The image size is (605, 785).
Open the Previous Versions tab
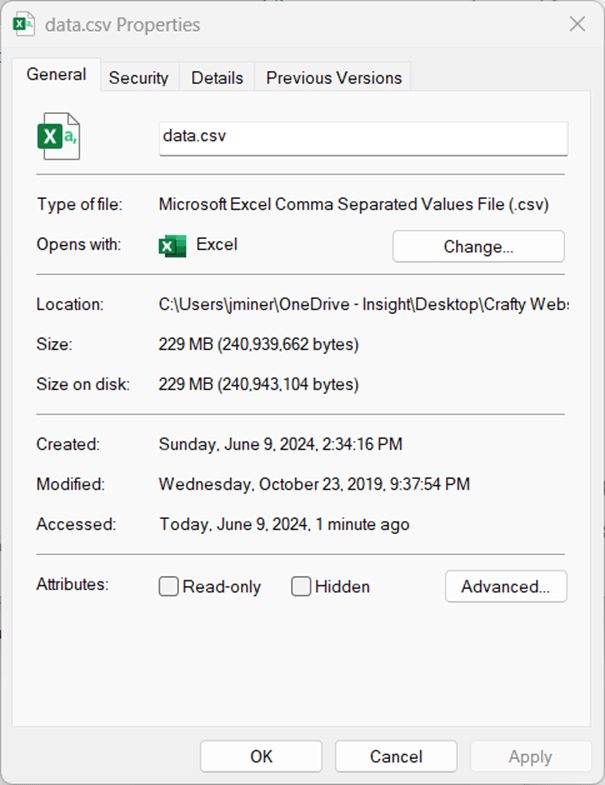tap(333, 78)
